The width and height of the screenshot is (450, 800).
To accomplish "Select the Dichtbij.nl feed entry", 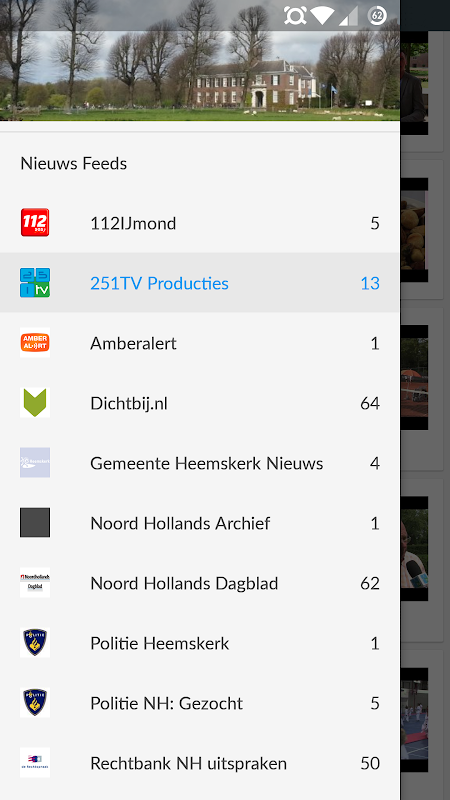I will [x=199, y=403].
